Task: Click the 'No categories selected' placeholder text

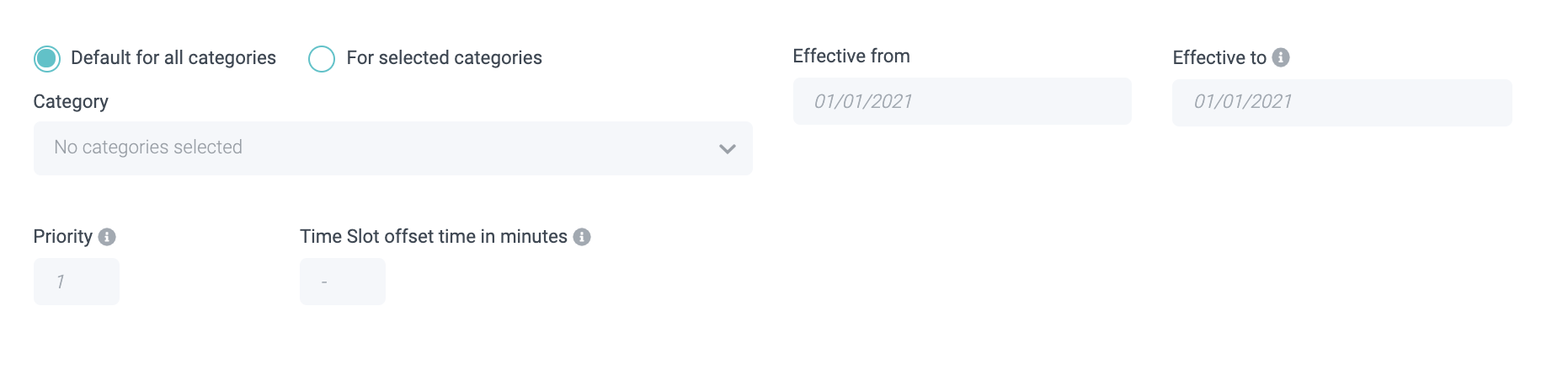Action: pos(148,148)
